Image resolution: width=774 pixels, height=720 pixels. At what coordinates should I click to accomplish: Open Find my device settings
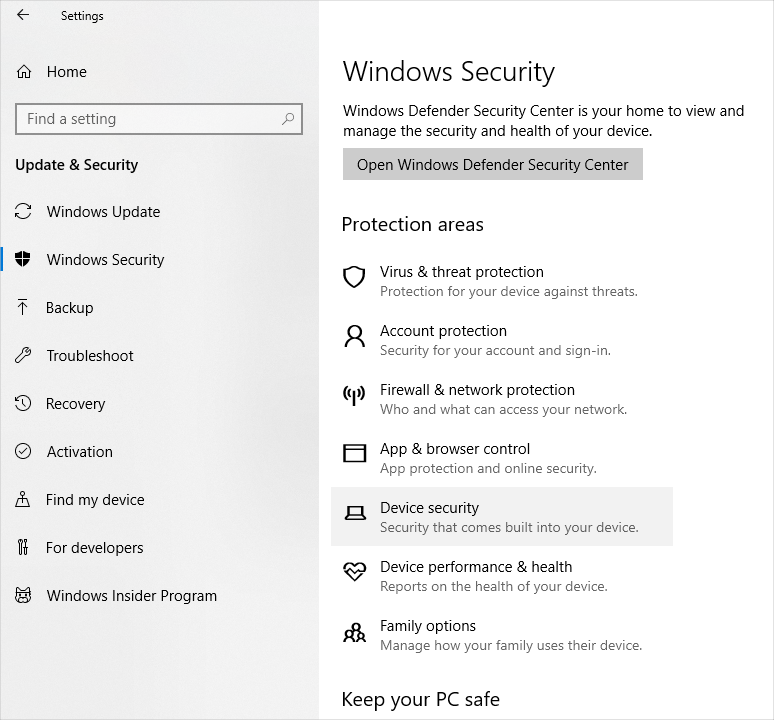[95, 500]
